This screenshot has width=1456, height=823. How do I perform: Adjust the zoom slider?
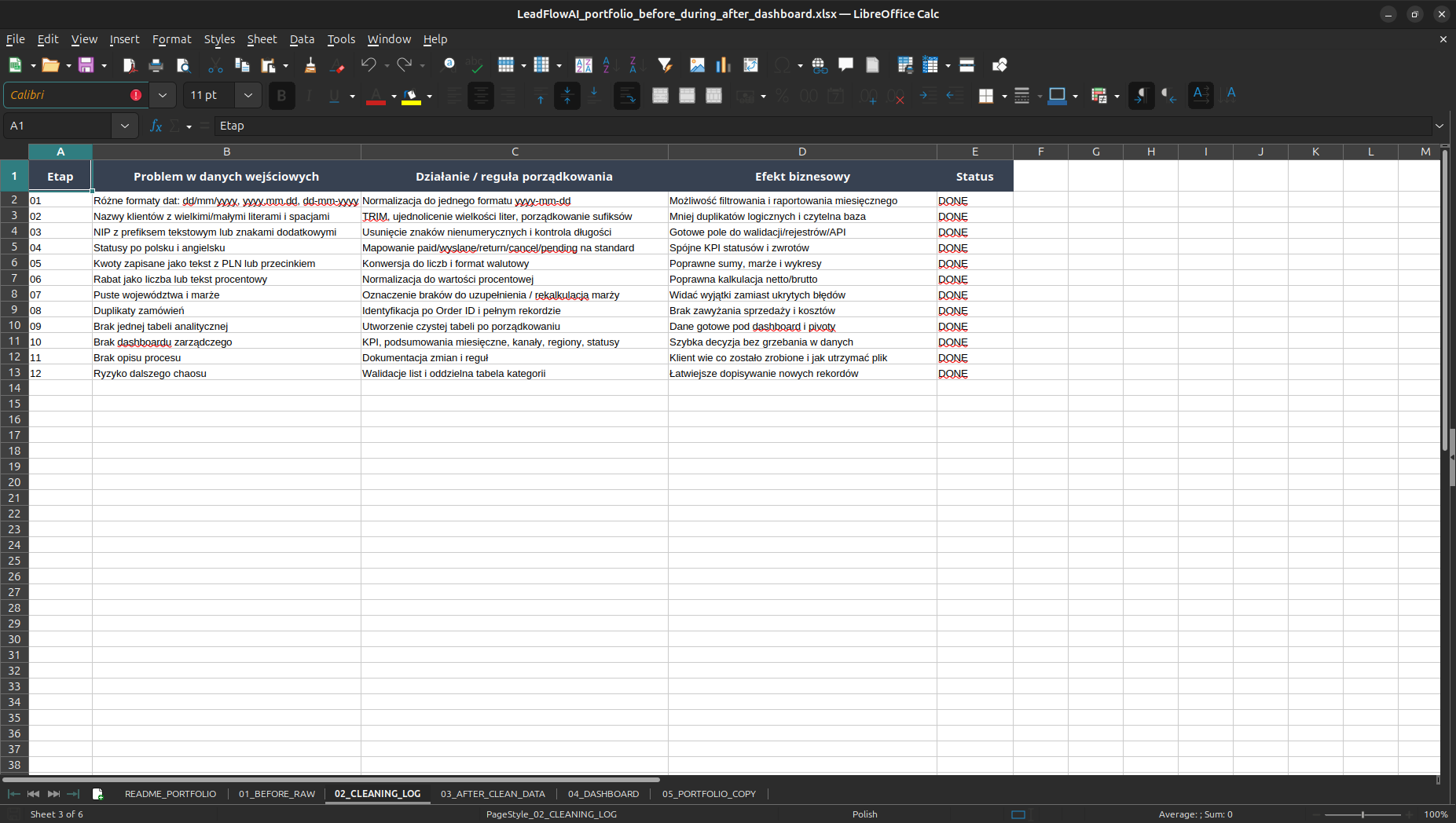pyautogui.click(x=1362, y=814)
